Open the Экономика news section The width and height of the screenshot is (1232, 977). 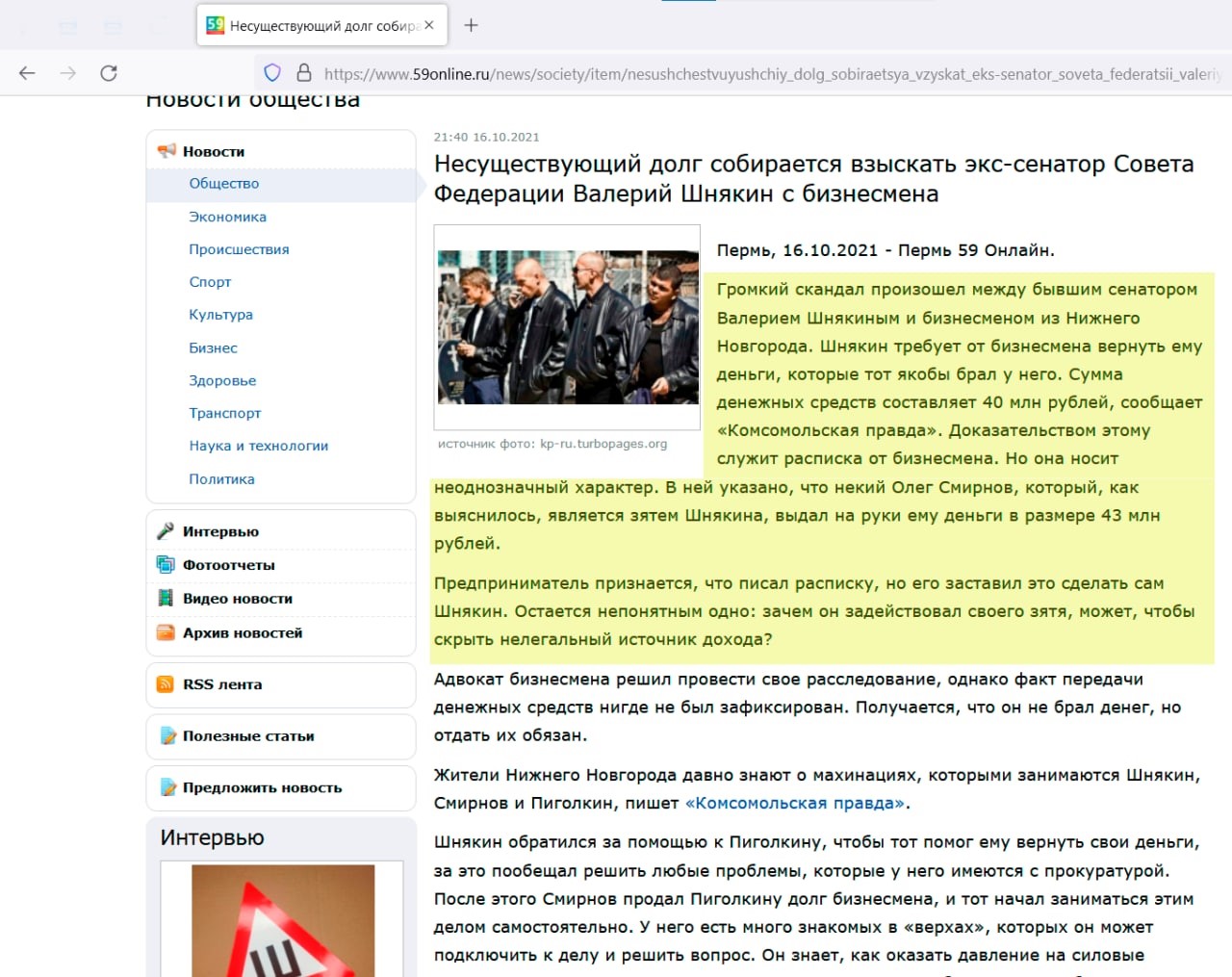(227, 218)
